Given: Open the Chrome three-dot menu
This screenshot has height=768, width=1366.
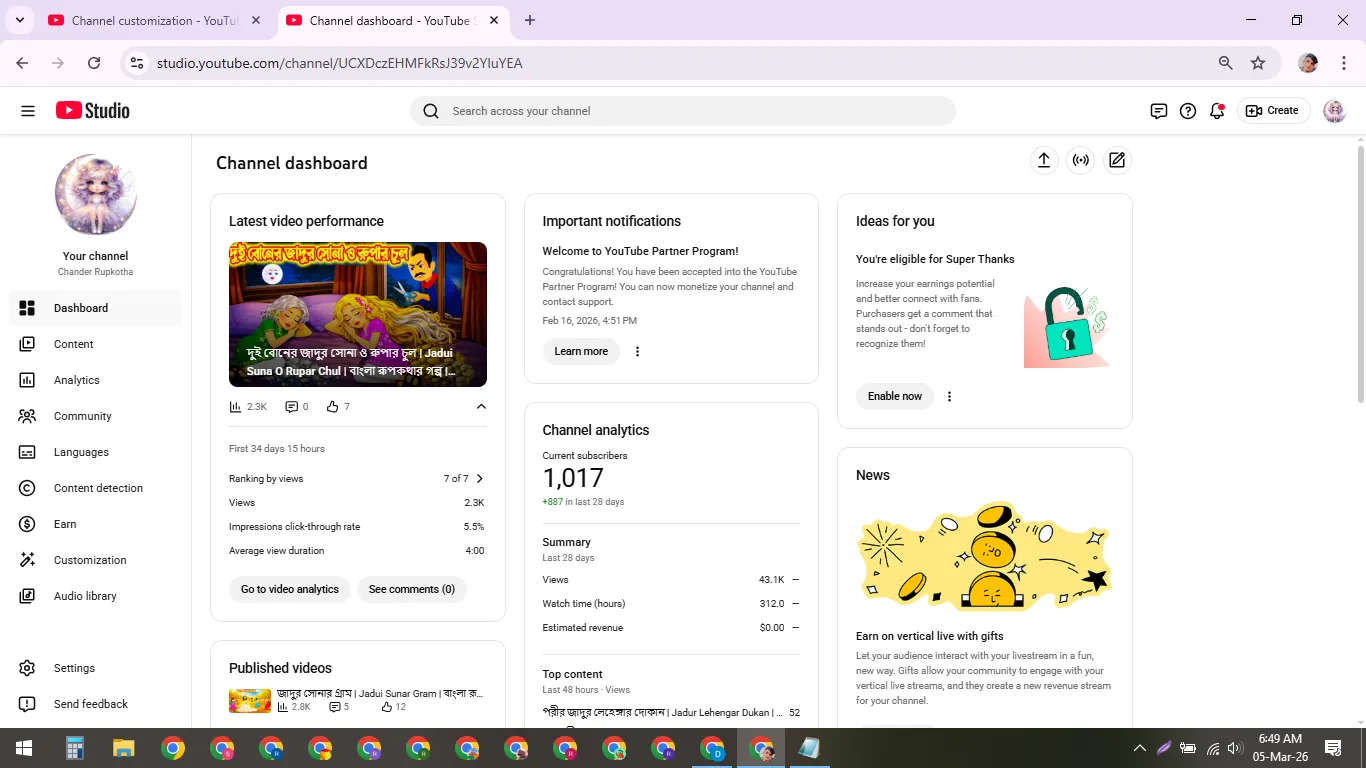Looking at the screenshot, I should pyautogui.click(x=1344, y=63).
